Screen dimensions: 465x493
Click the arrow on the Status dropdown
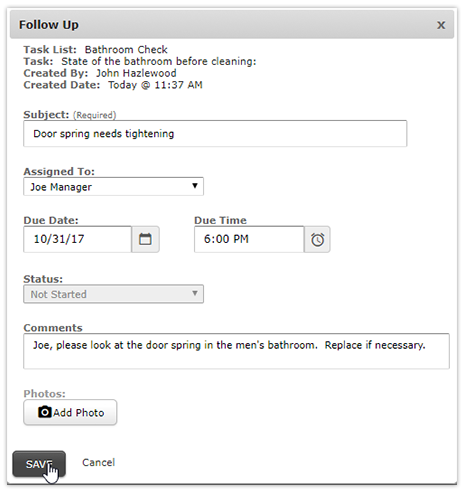coord(195,293)
